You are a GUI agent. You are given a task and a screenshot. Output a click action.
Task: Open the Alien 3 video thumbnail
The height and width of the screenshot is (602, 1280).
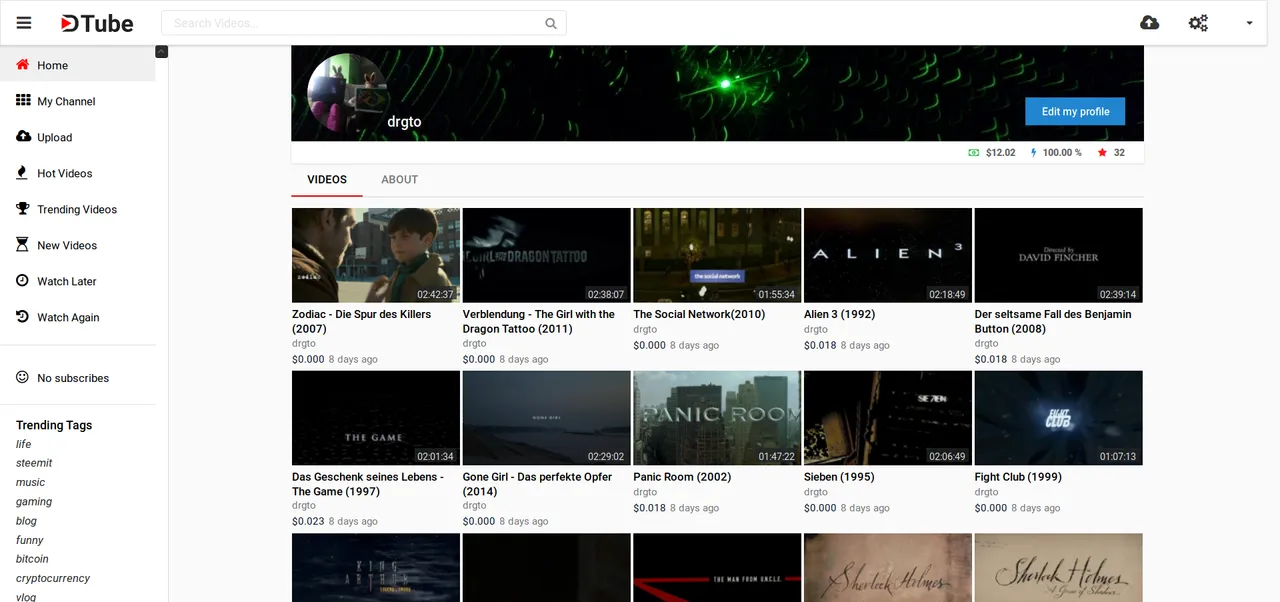pyautogui.click(x=888, y=255)
